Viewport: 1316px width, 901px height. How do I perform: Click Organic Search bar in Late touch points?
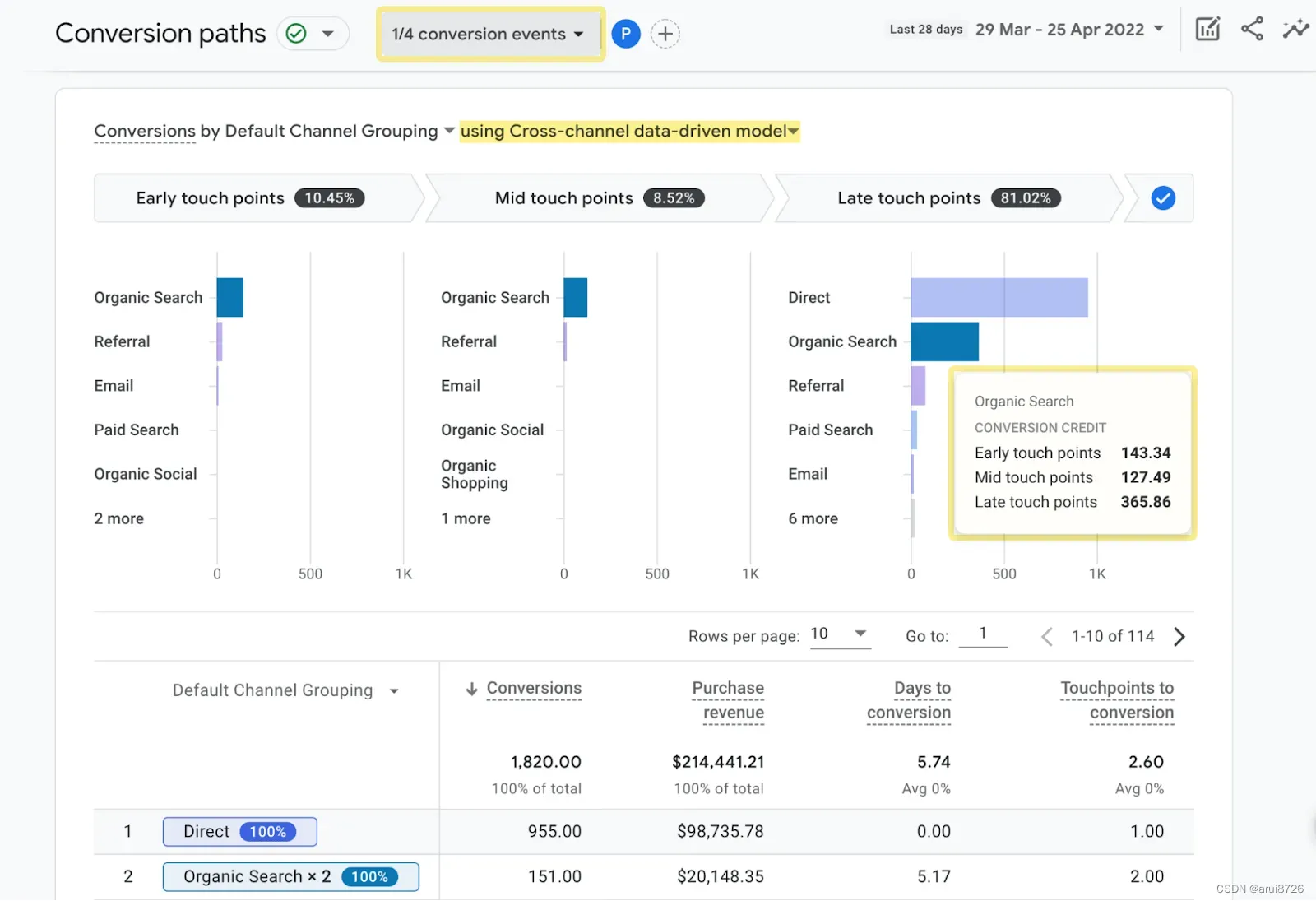[x=945, y=341]
